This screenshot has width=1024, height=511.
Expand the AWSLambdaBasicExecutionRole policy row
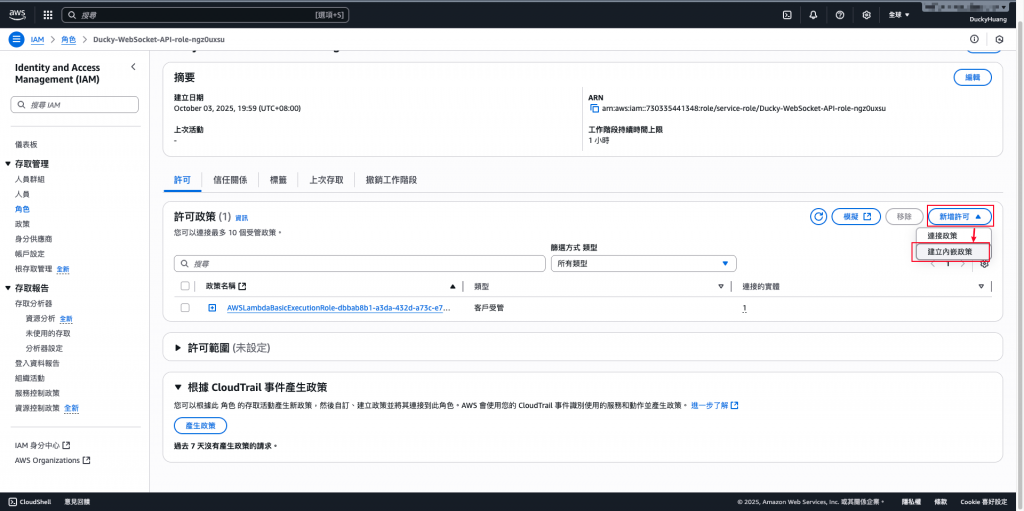click(x=212, y=308)
